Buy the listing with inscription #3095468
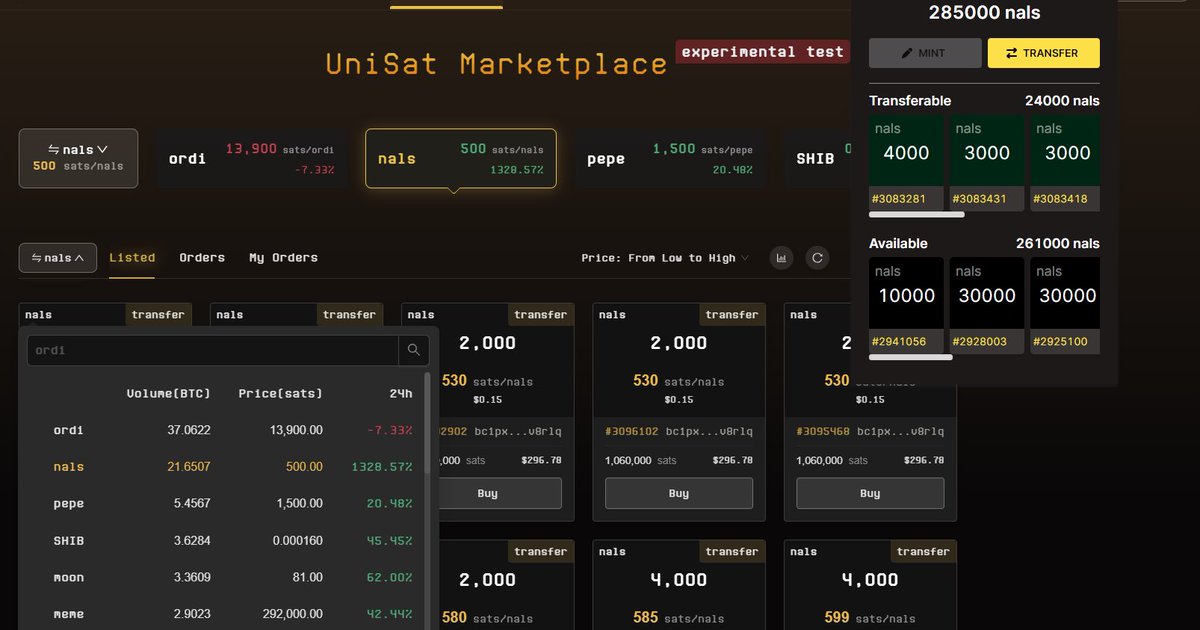 click(x=870, y=493)
